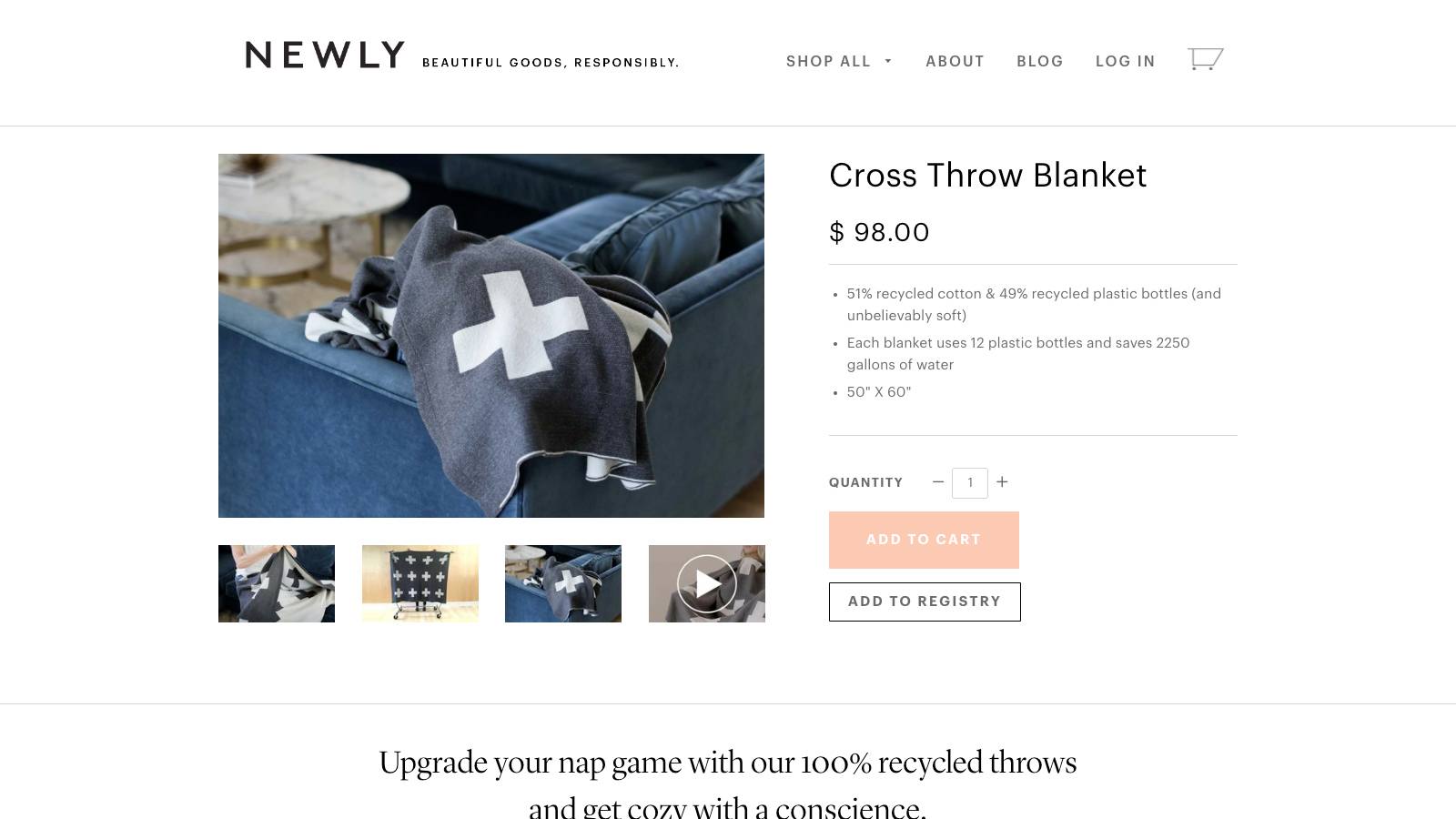Click the NEWLY logo
The width and height of the screenshot is (1456, 819).
pyautogui.click(x=325, y=56)
